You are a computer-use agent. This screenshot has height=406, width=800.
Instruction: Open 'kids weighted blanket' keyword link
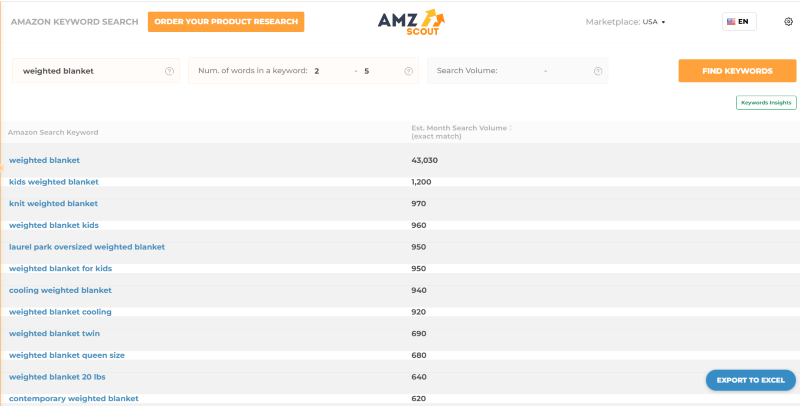click(x=54, y=182)
